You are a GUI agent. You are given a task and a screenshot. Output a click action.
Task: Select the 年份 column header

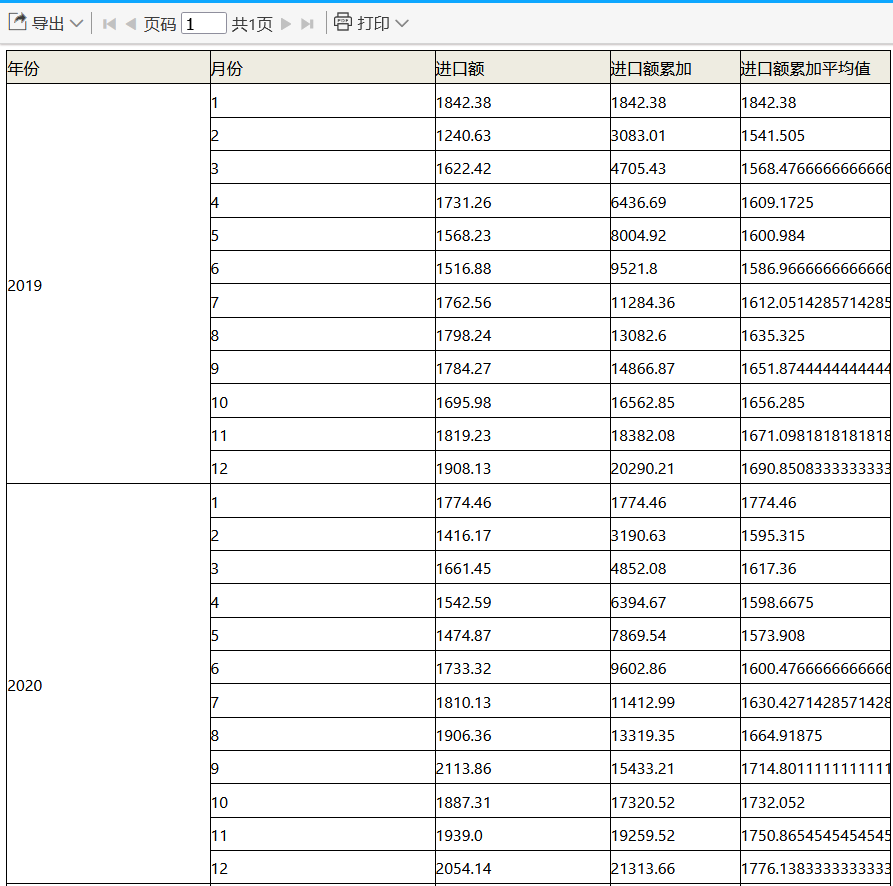coord(108,68)
